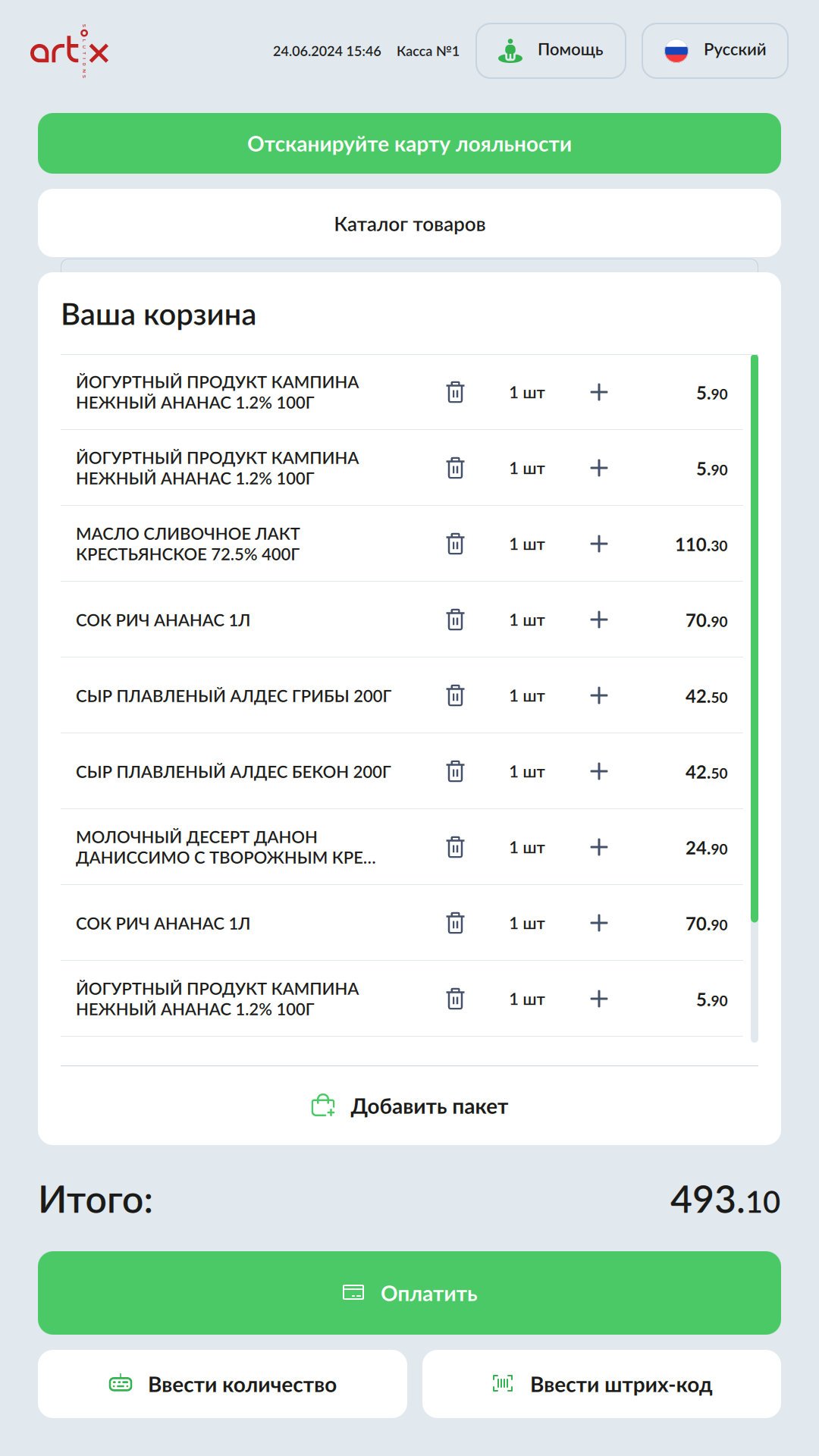Open Ввести количество keypad
The image size is (819, 1456).
click(x=222, y=1384)
